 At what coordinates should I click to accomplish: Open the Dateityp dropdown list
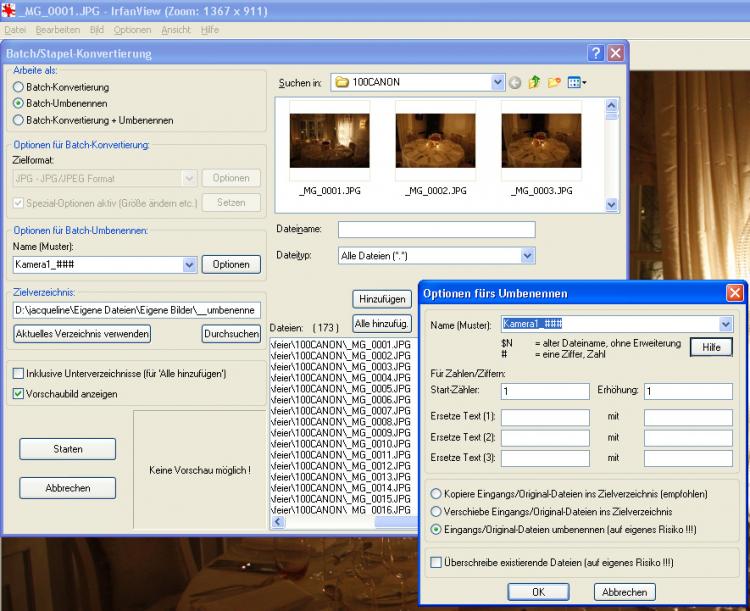pyautogui.click(x=528, y=256)
